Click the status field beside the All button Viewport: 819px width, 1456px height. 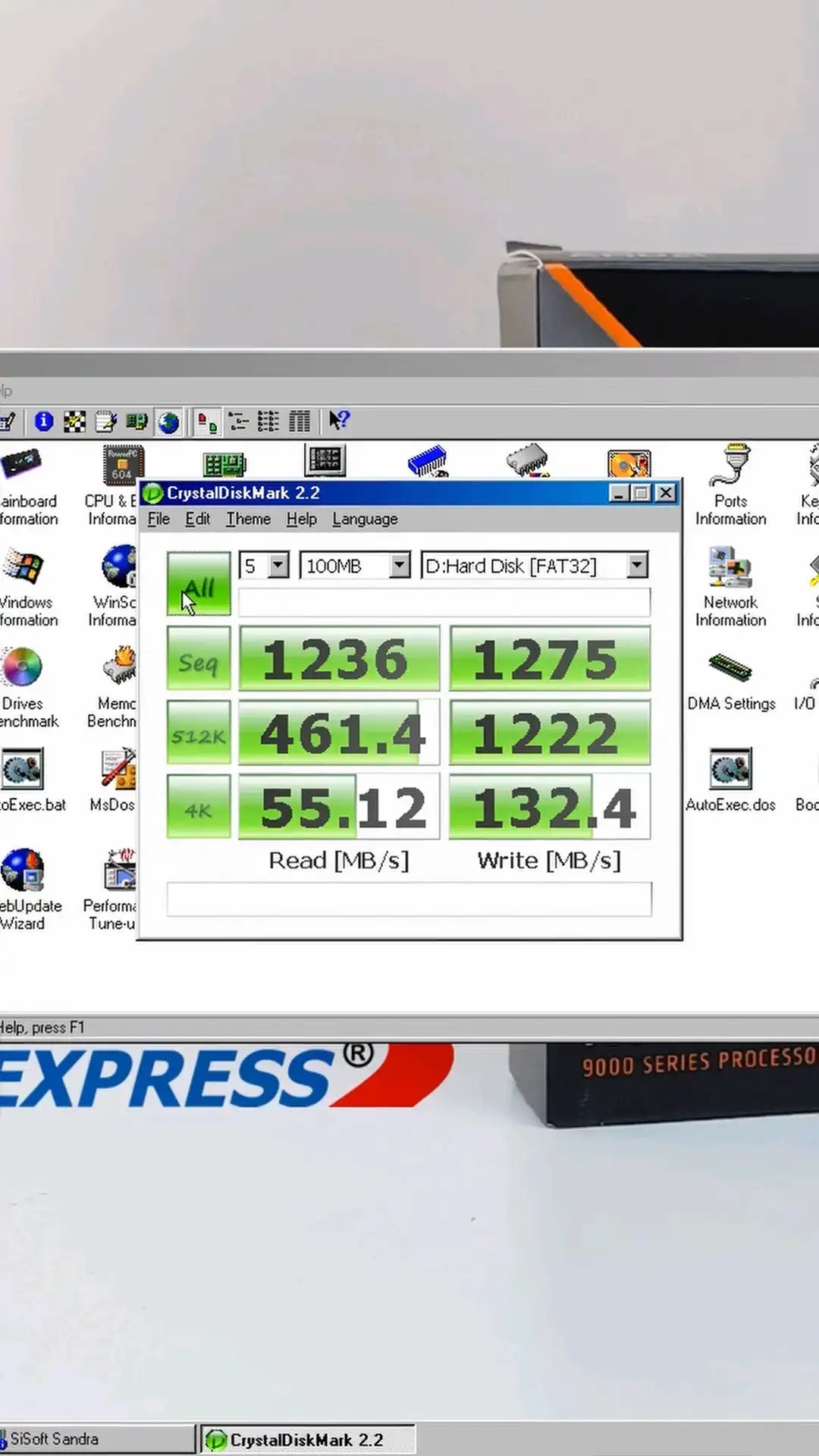coord(444,603)
